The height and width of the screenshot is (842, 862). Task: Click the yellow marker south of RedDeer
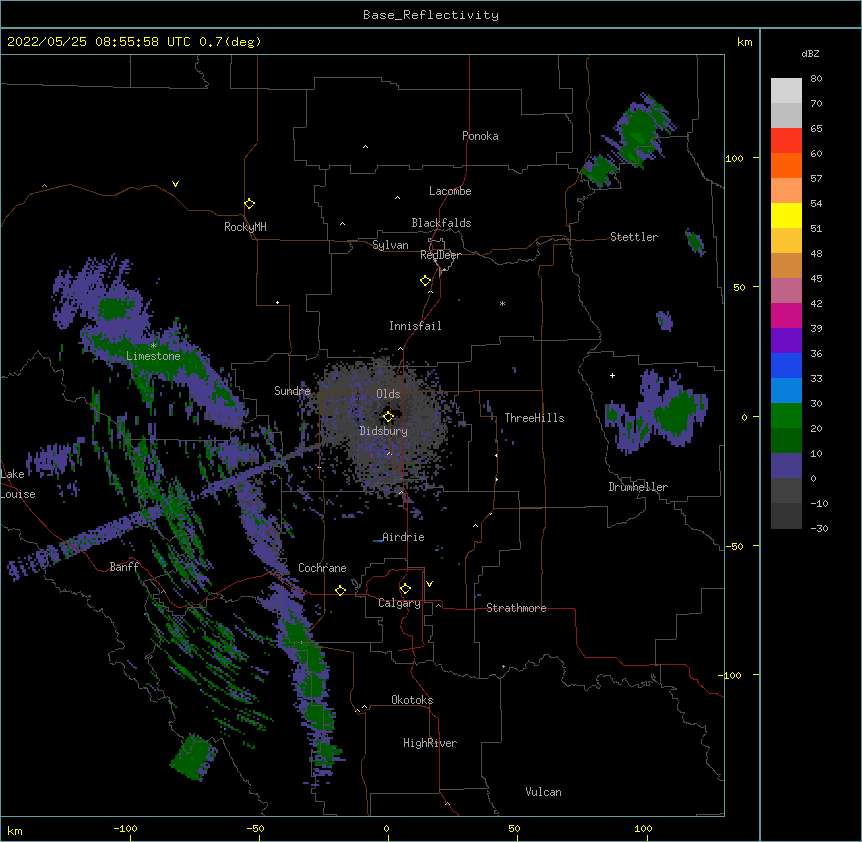pyautogui.click(x=425, y=281)
